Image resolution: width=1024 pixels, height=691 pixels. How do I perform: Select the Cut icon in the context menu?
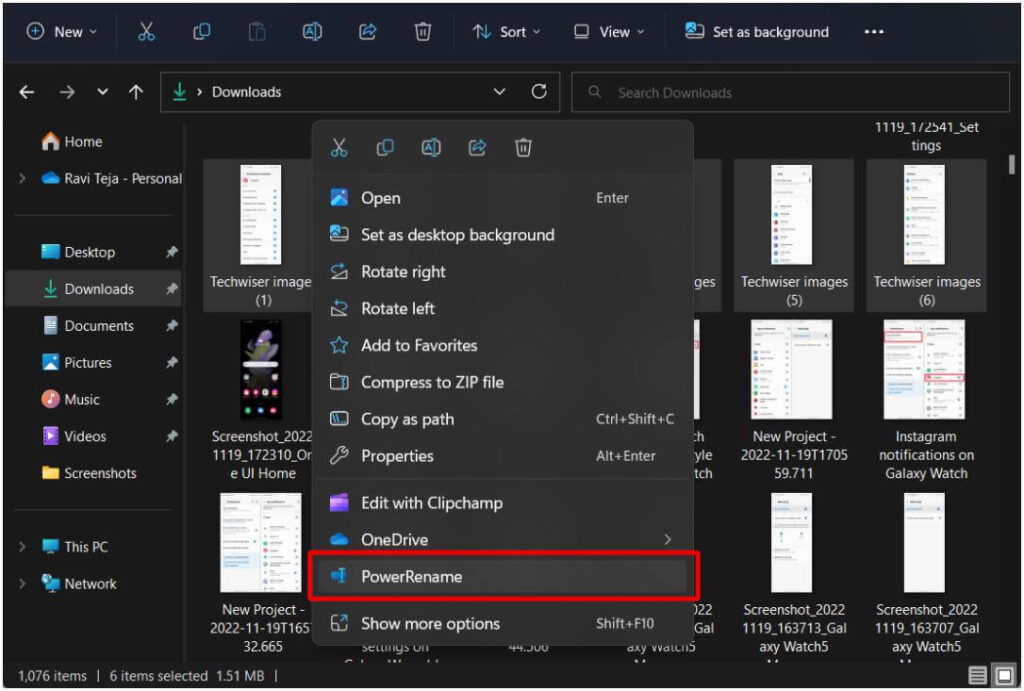pos(339,147)
